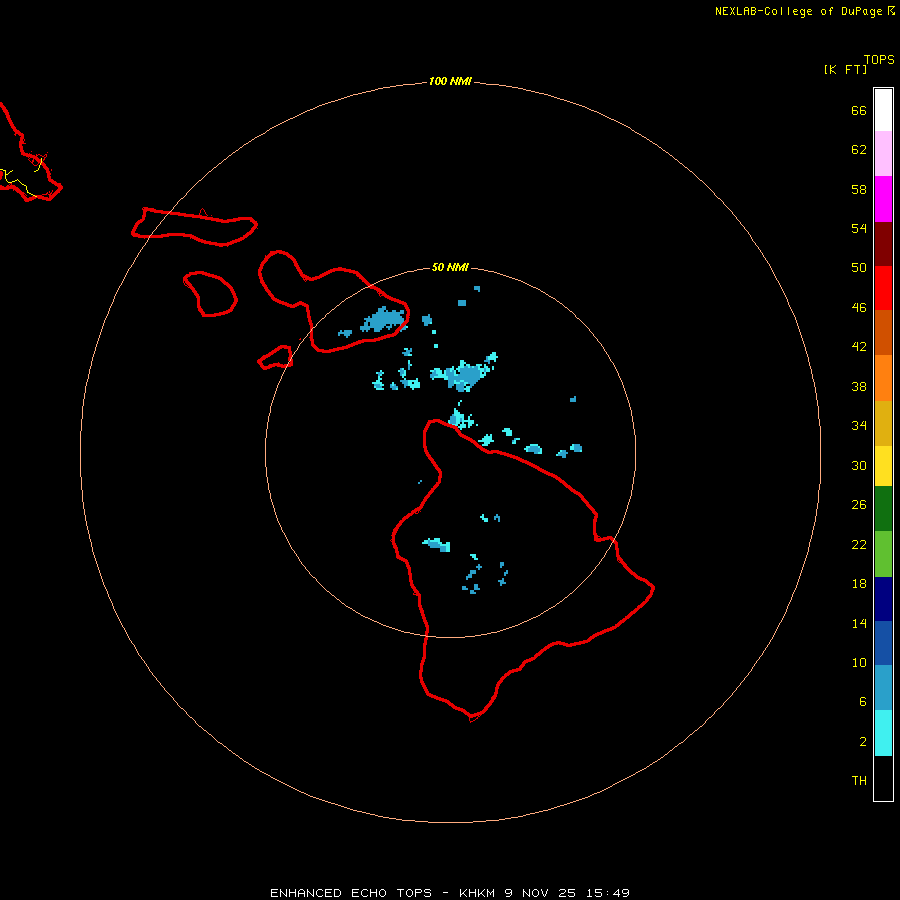Select the dark green legend swatch

pyautogui.click(x=883, y=509)
